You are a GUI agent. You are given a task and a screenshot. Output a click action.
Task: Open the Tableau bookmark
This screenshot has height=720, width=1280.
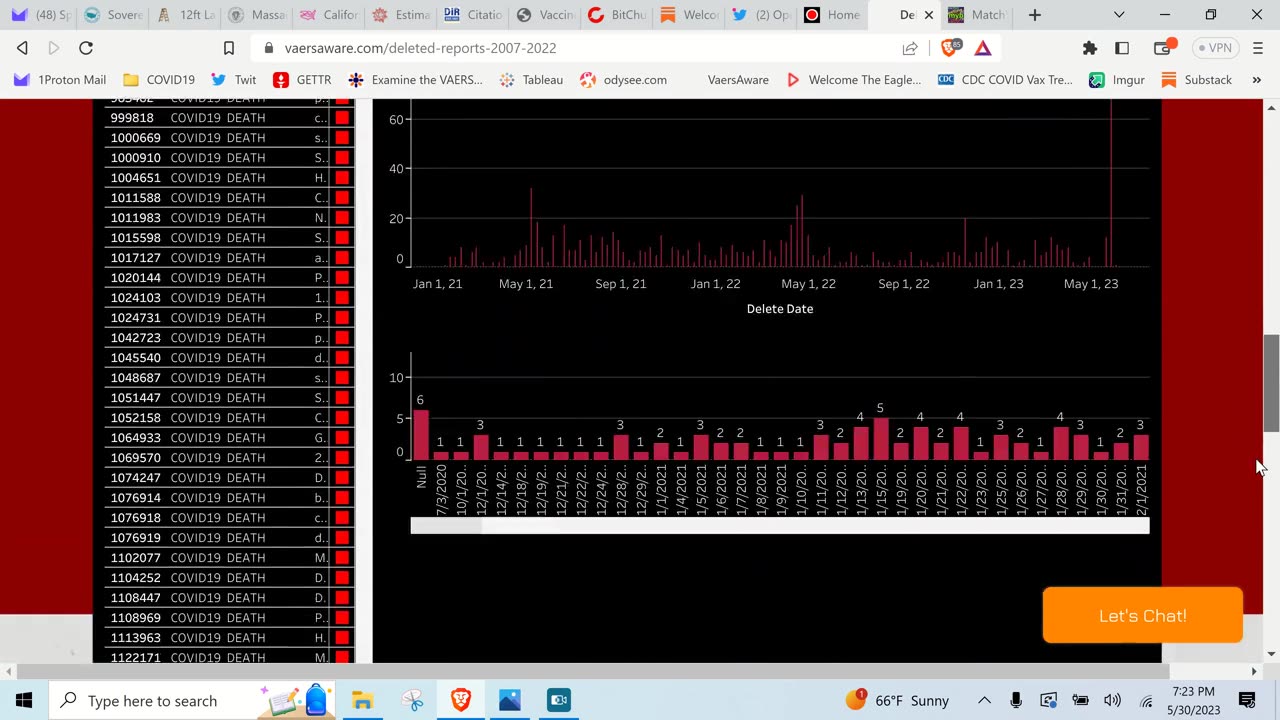tap(531, 80)
